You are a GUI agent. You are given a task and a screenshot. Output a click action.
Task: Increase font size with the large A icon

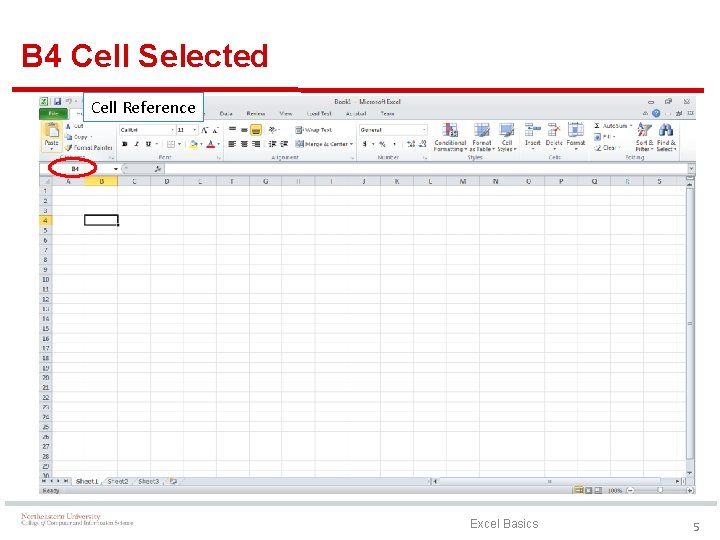tap(204, 130)
